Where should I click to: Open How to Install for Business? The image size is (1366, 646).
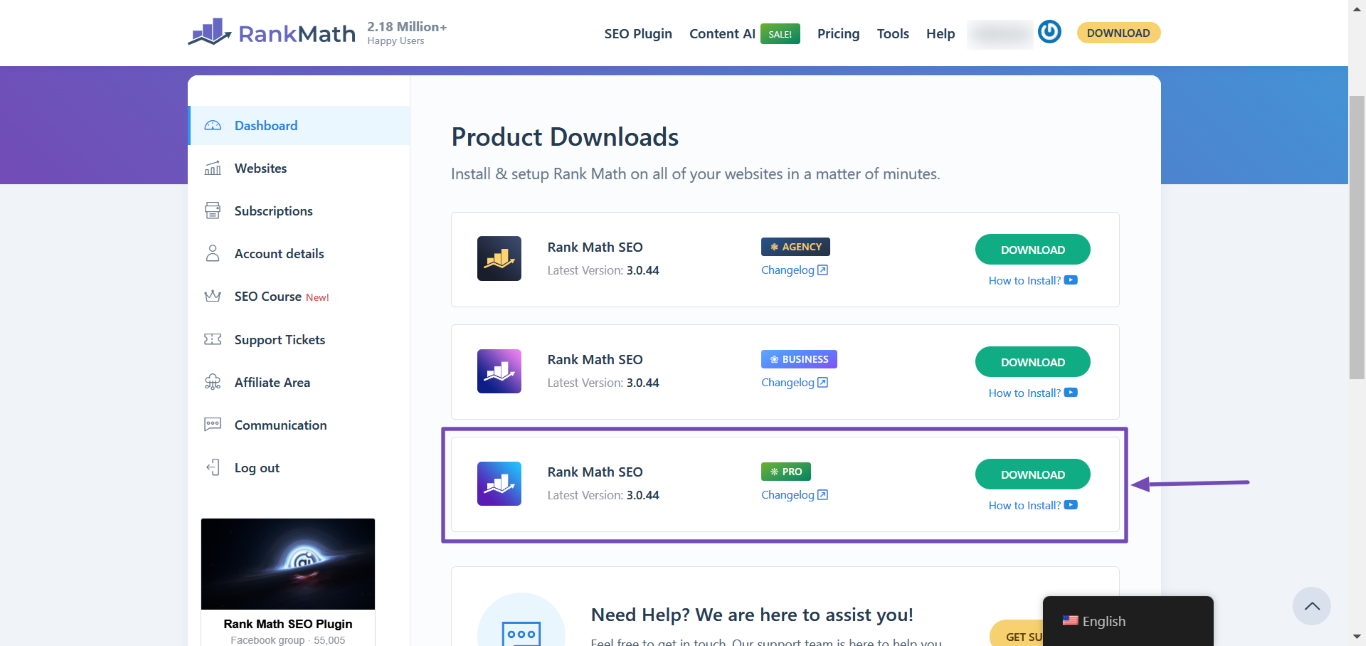1024,393
